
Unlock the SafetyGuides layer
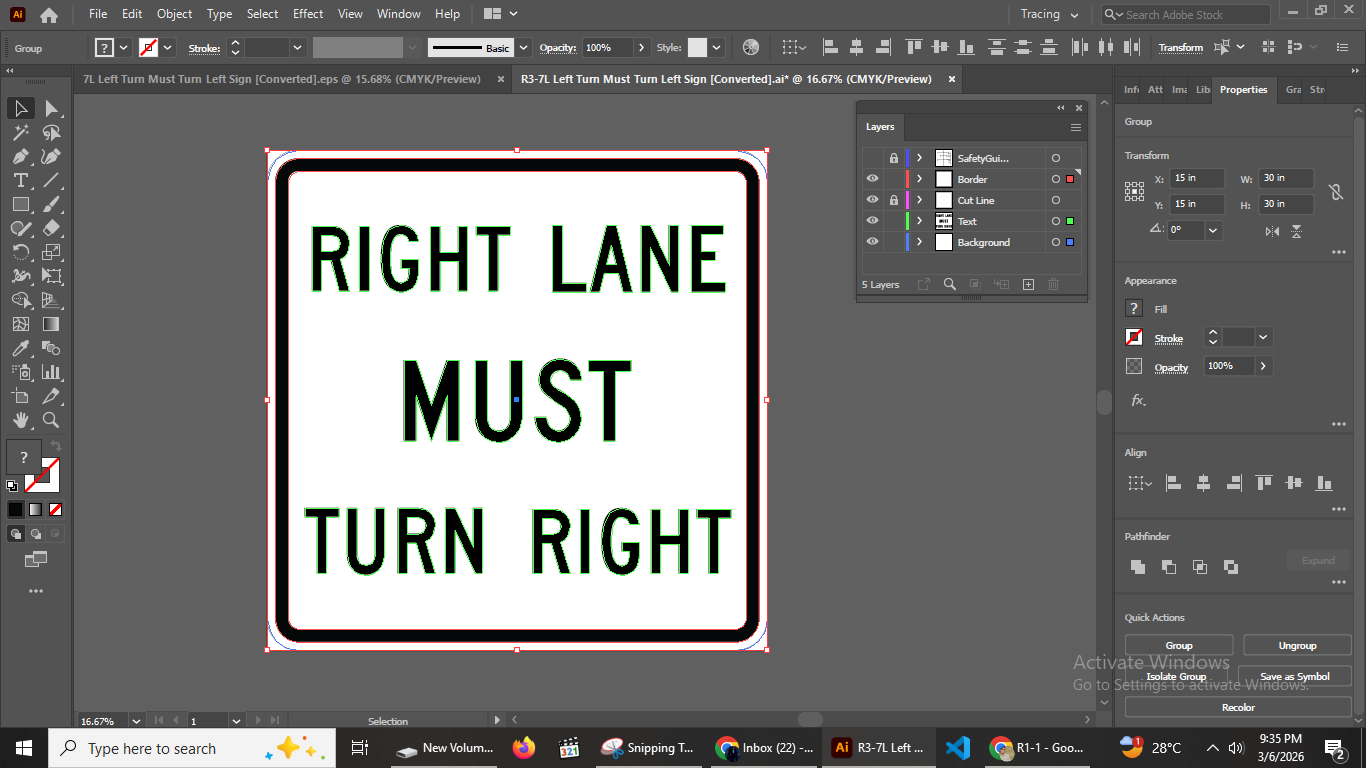(894, 158)
